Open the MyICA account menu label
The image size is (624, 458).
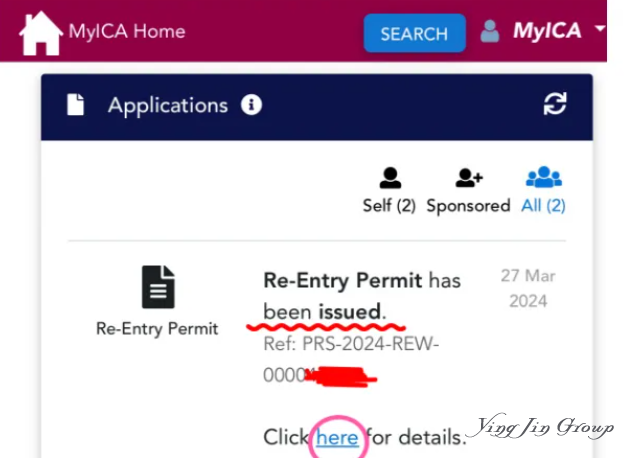tap(547, 31)
